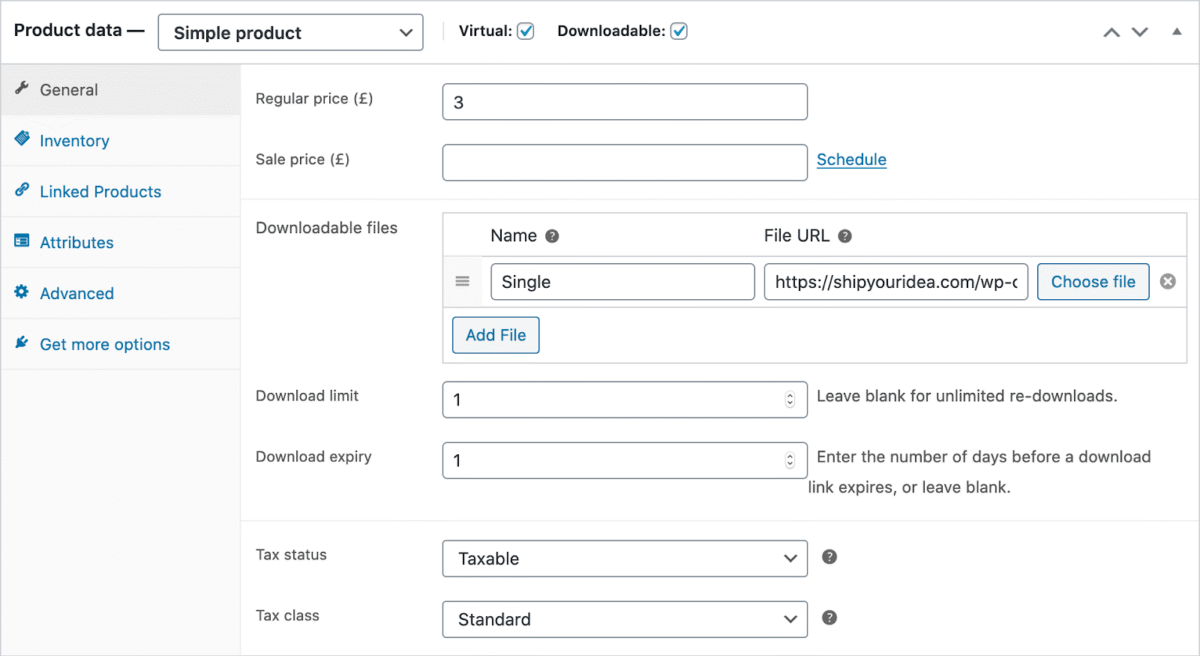Screen dimensions: 1200x656
Task: Open the Tax class dropdown
Action: coord(624,619)
